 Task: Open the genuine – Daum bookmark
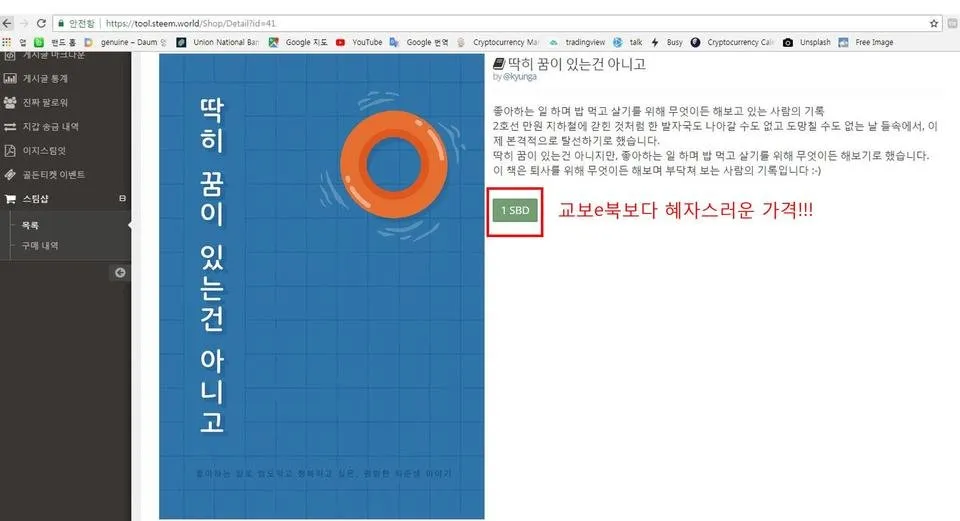point(126,42)
